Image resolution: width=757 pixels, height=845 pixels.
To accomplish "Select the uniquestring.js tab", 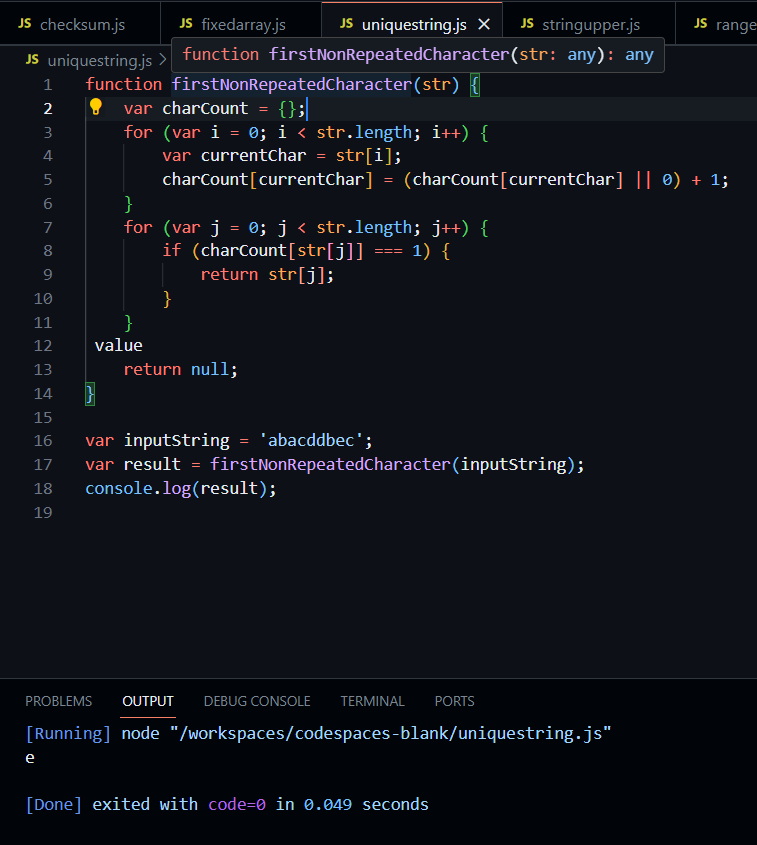I will point(413,24).
